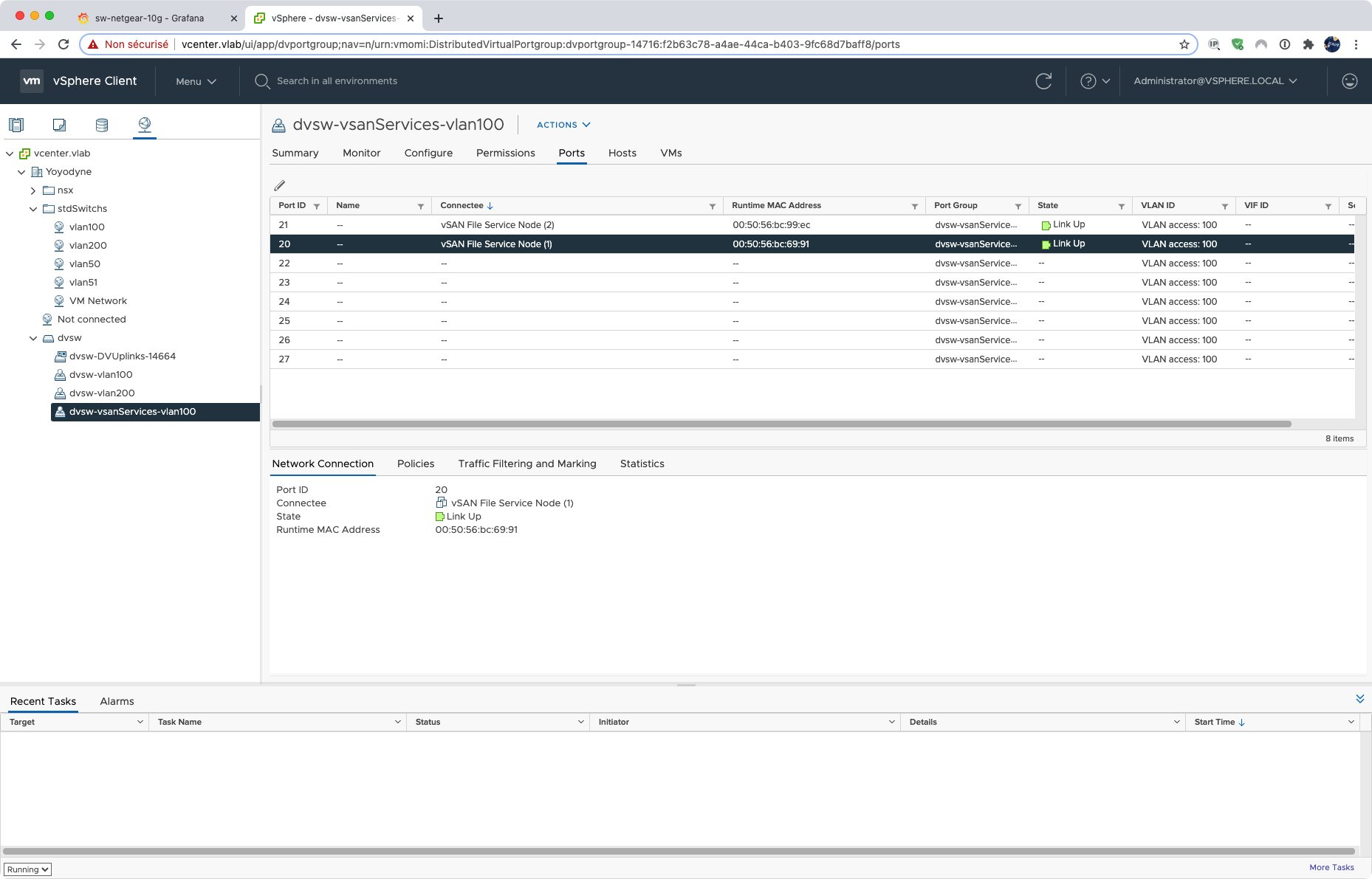
Task: Open Hosts and Clusters inventory view icon
Action: 16,125
